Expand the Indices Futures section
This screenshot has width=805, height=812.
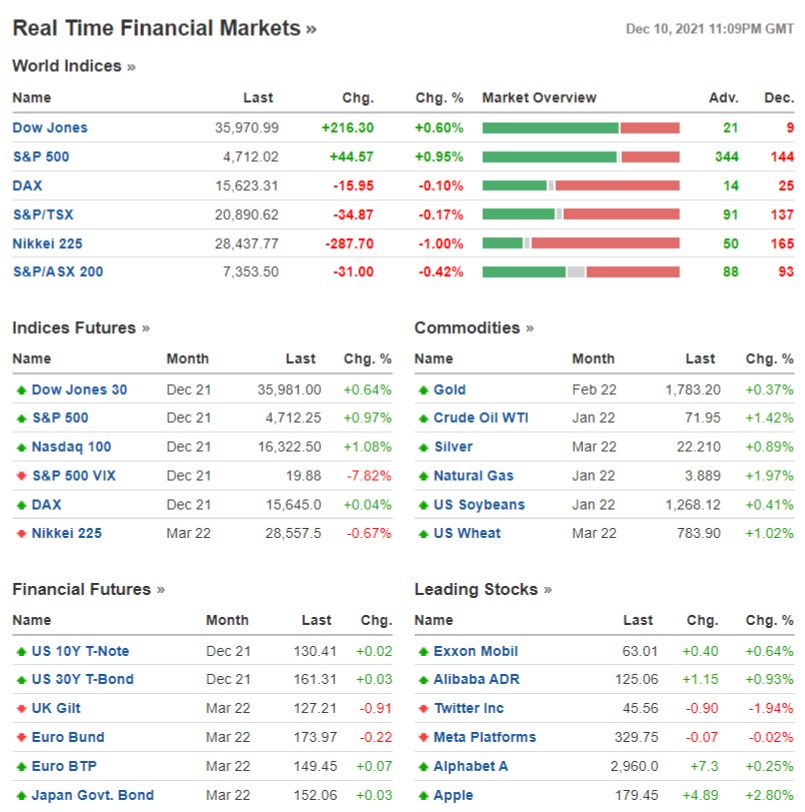click(80, 328)
